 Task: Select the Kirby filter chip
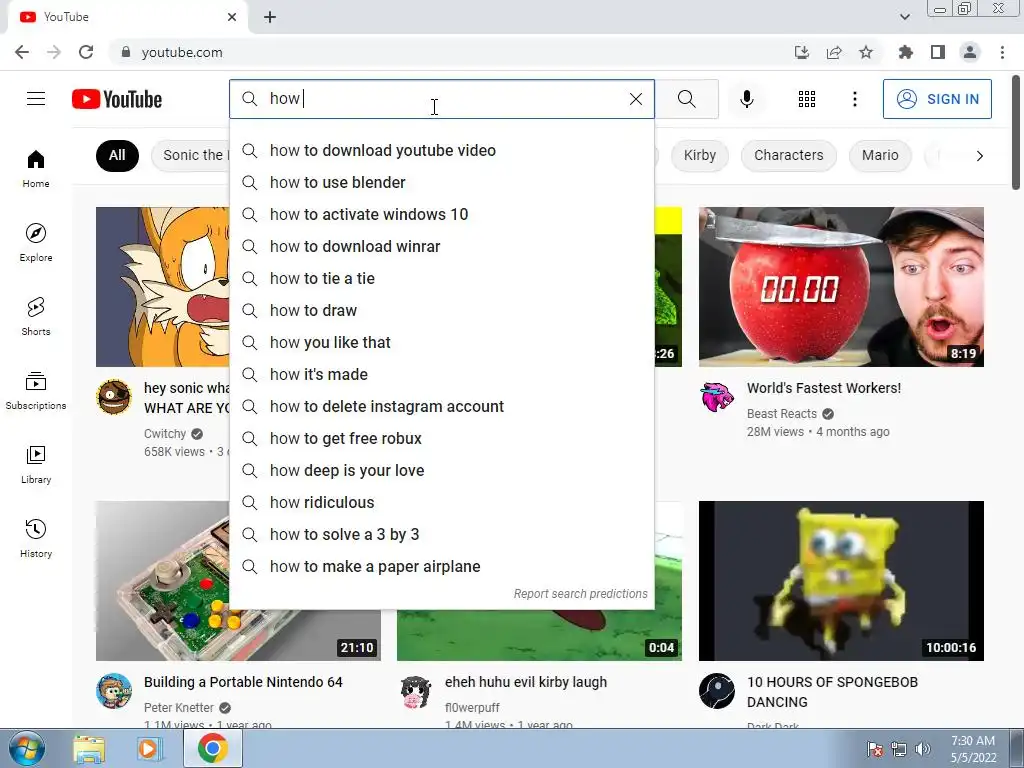pyautogui.click(x=699, y=155)
